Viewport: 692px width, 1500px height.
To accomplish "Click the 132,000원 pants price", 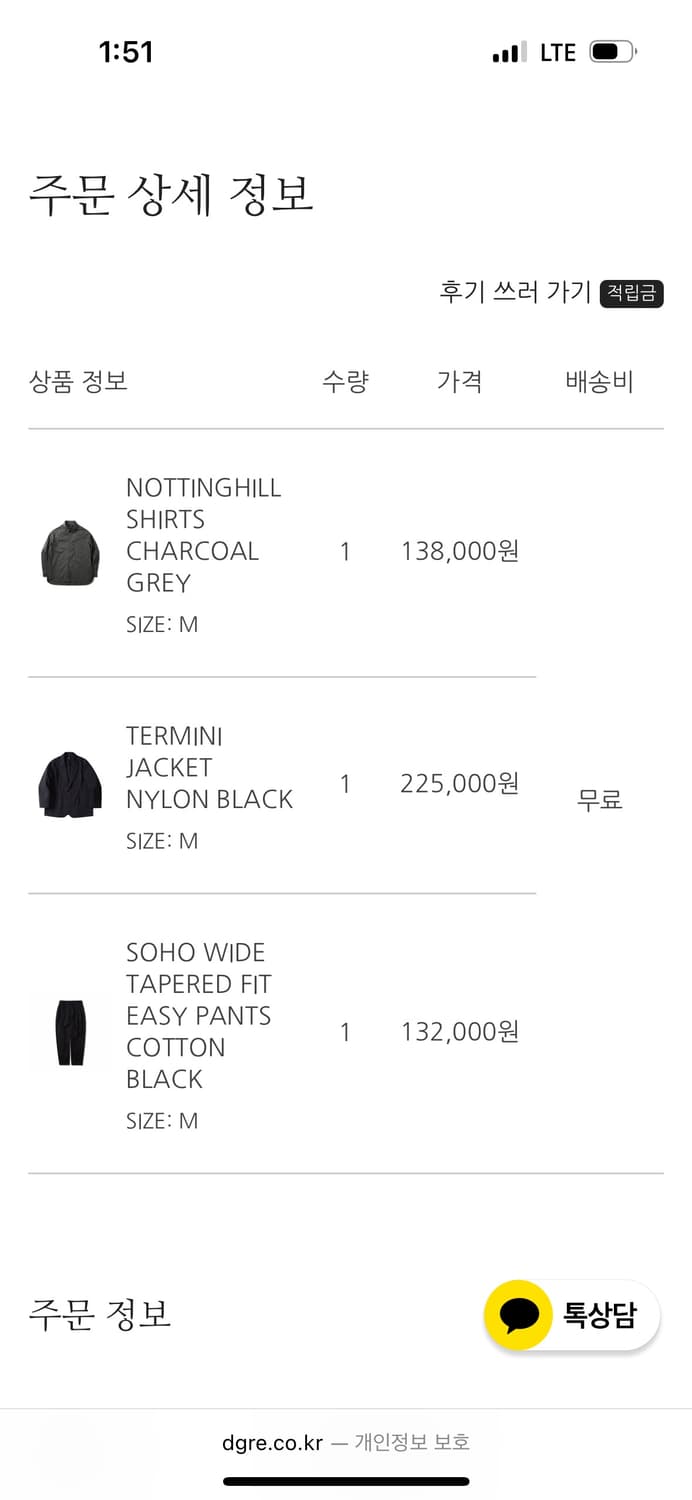I will pyautogui.click(x=460, y=1032).
